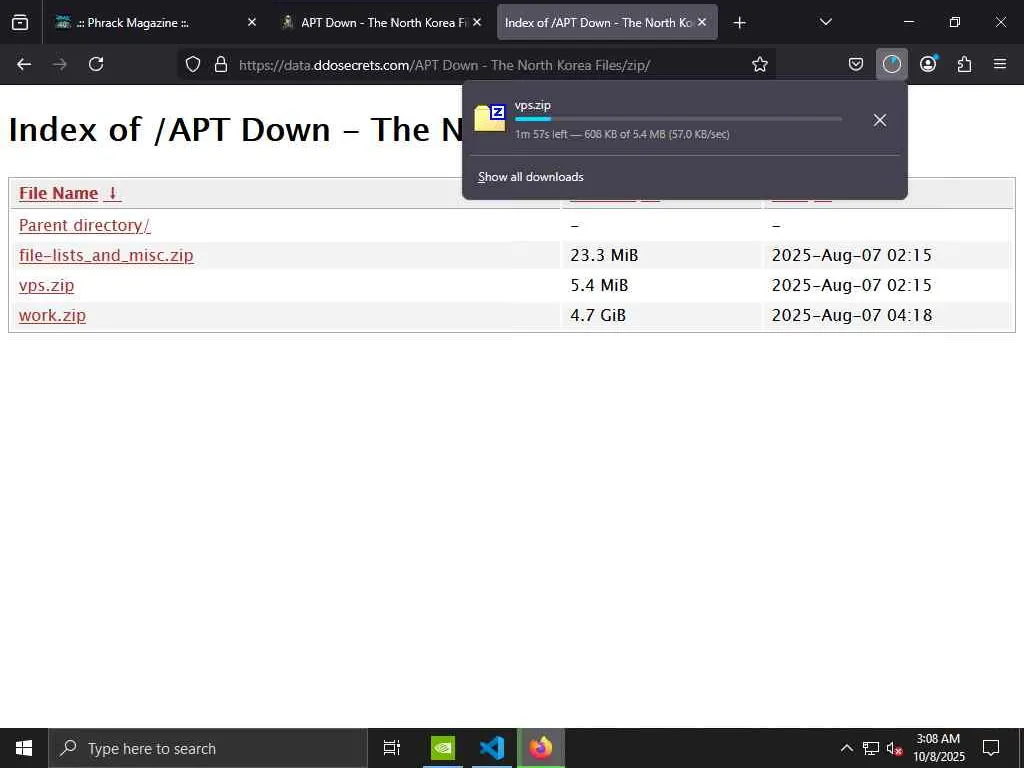Switch to the APT Down - The North Korea Files tab
The width and height of the screenshot is (1024, 768).
pyautogui.click(x=383, y=22)
